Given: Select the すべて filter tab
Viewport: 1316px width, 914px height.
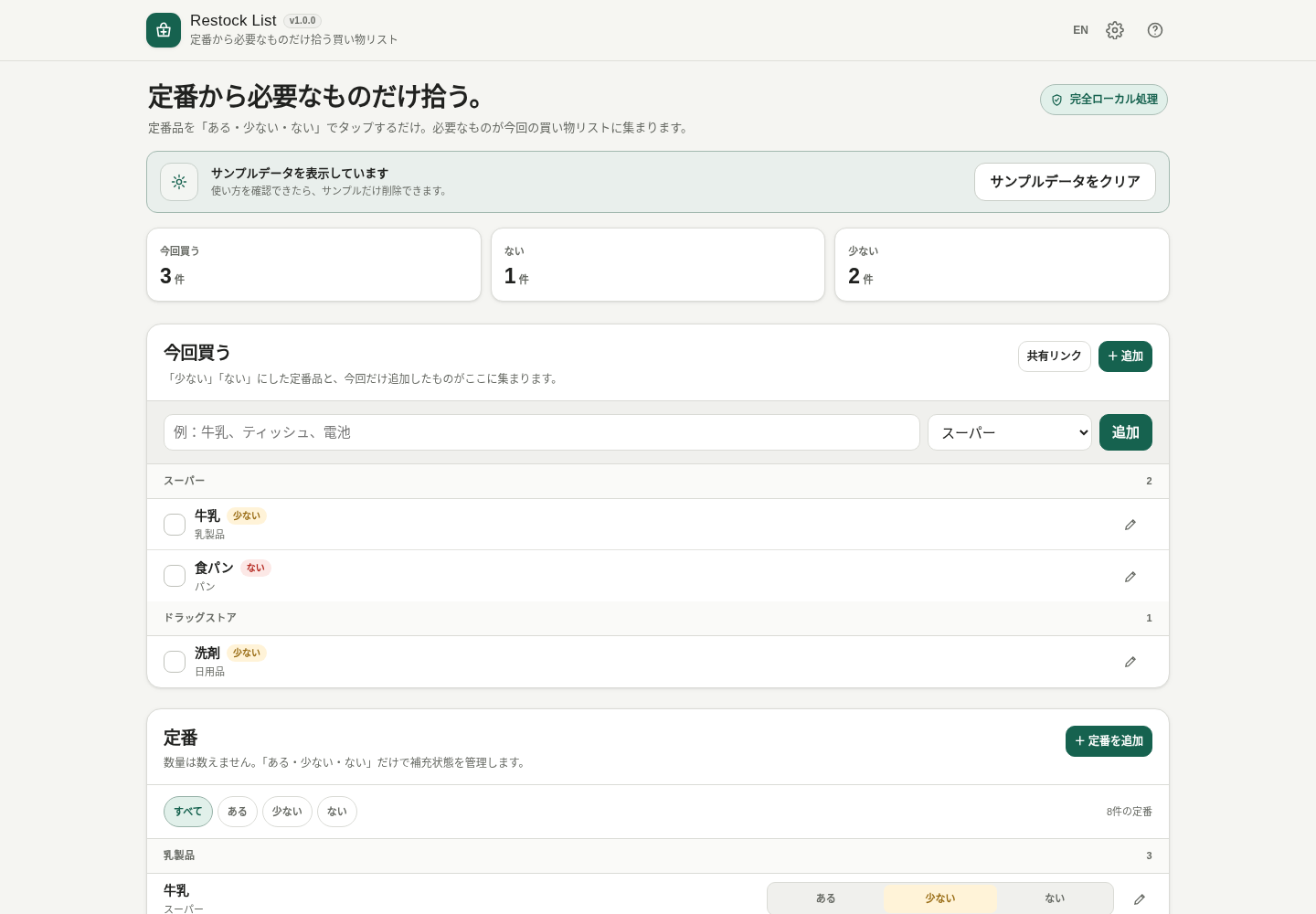Looking at the screenshot, I should tap(188, 812).
